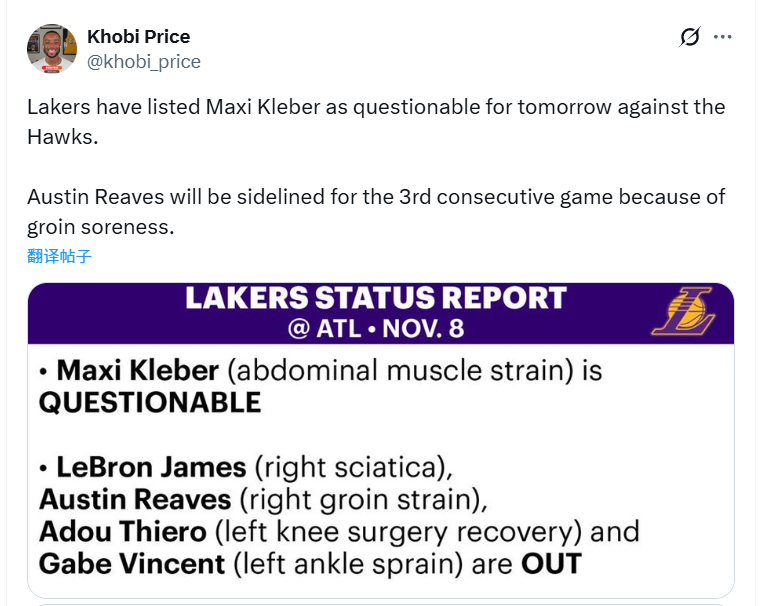Click bold 'Maxi Kleber' in the report
Screen dimensions: 772x606
(x=138, y=371)
